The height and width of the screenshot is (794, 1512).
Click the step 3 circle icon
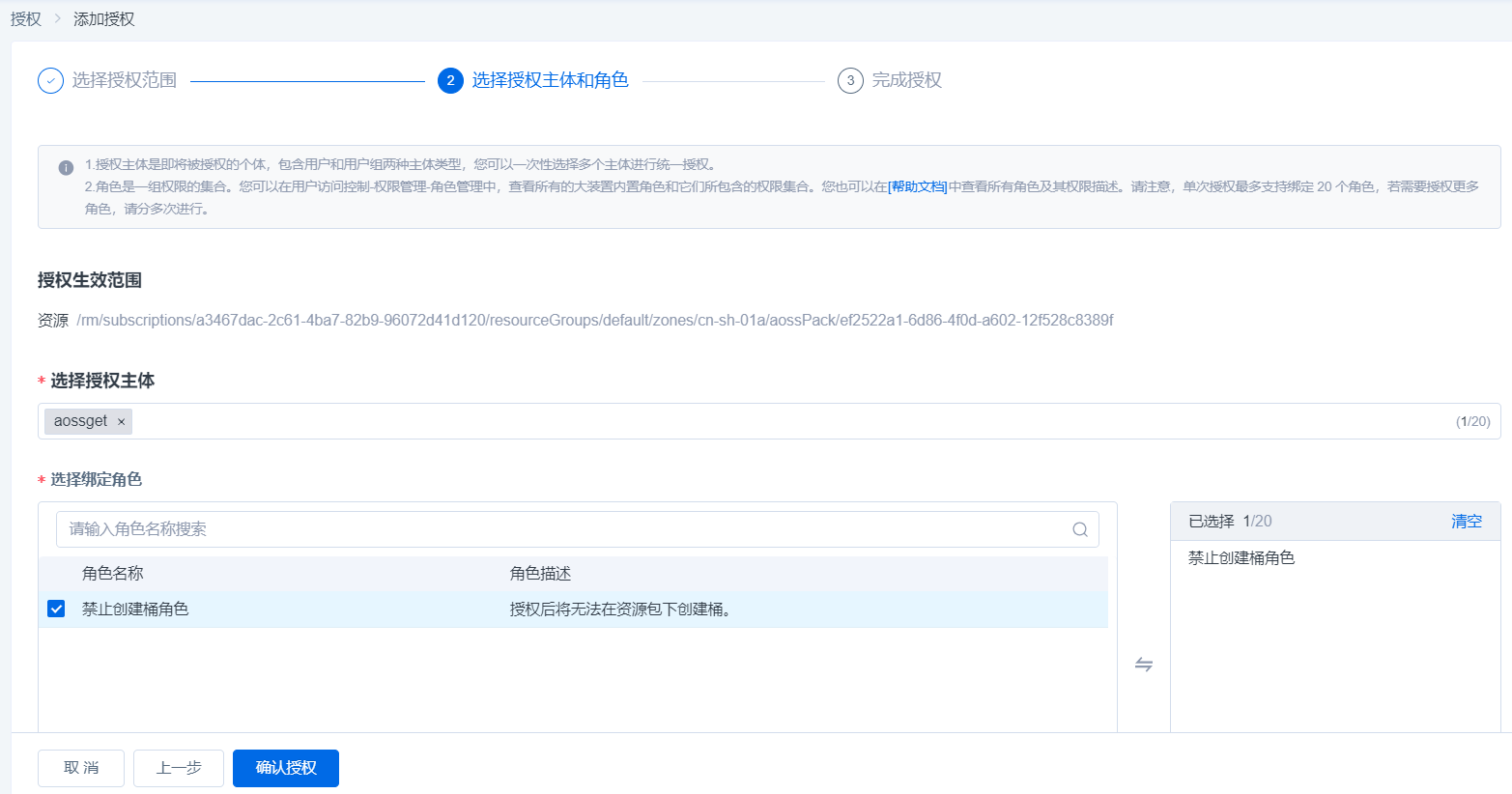850,80
